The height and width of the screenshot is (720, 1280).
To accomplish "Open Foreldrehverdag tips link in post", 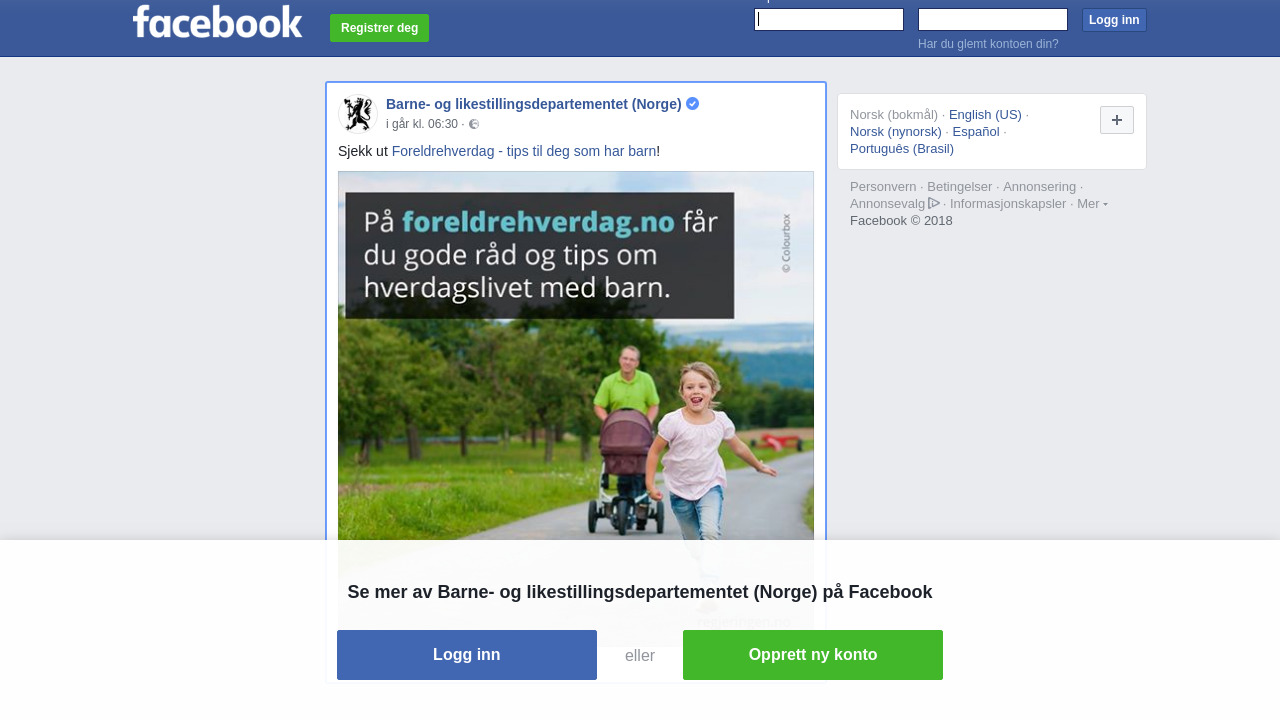I will pyautogui.click(x=524, y=151).
